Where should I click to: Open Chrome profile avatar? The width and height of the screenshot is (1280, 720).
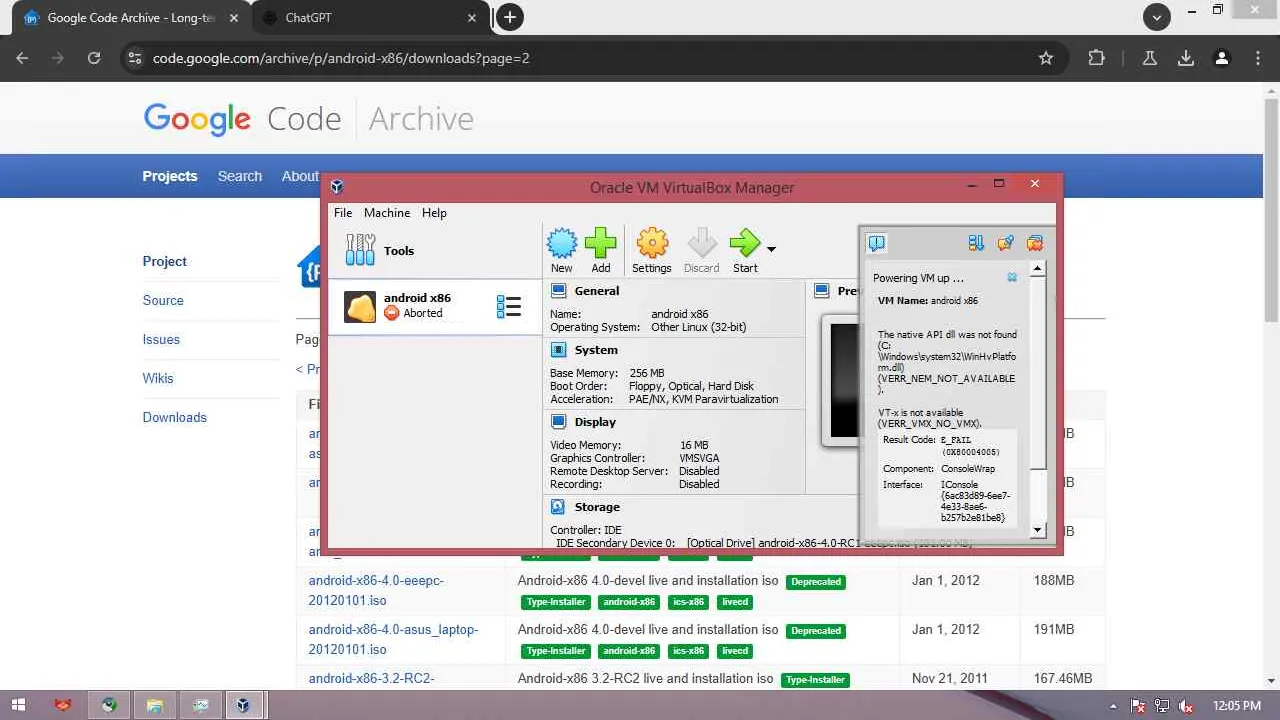point(1222,58)
